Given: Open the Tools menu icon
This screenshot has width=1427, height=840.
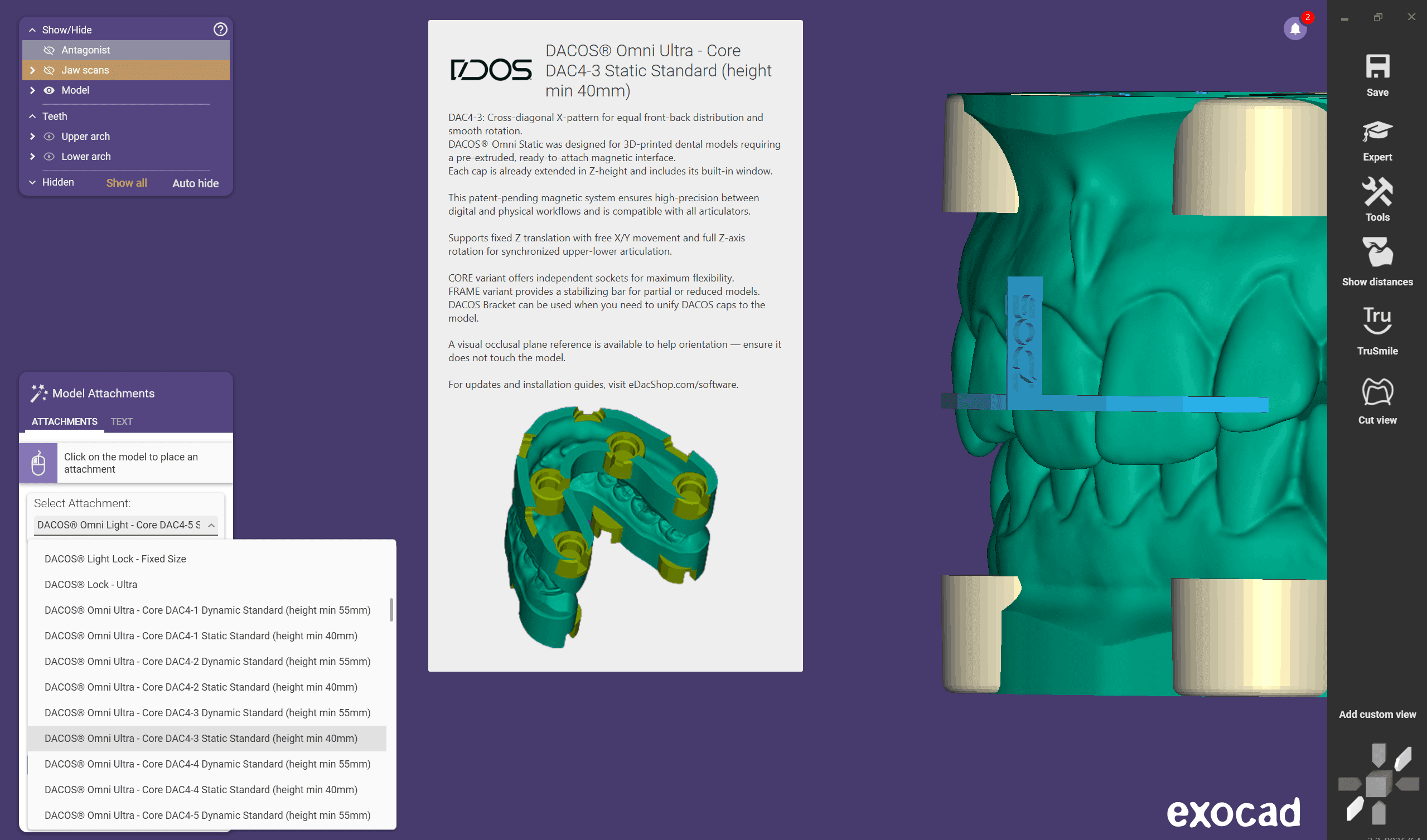Looking at the screenshot, I should 1377,192.
